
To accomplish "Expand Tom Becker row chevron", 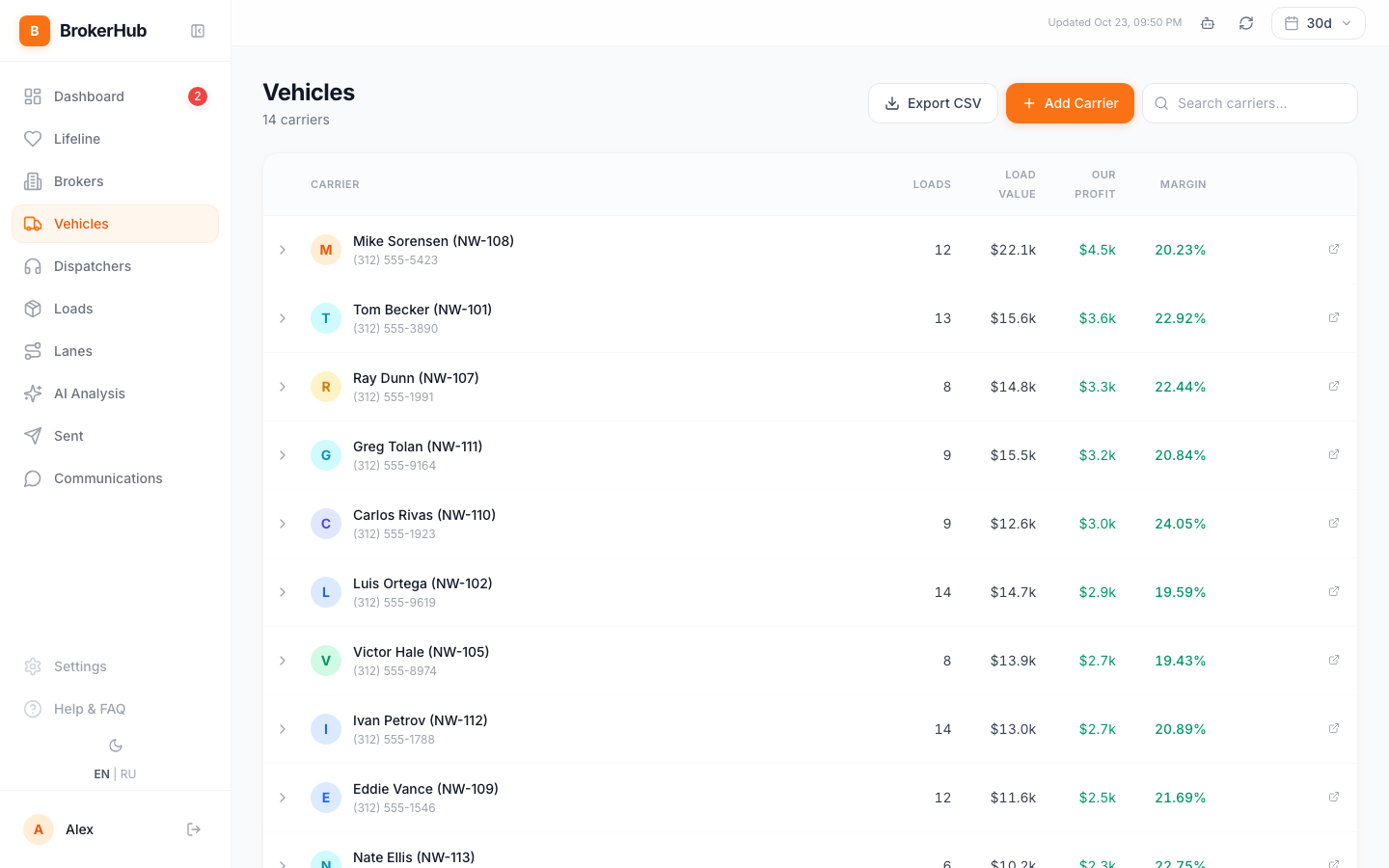I will click(x=283, y=318).
